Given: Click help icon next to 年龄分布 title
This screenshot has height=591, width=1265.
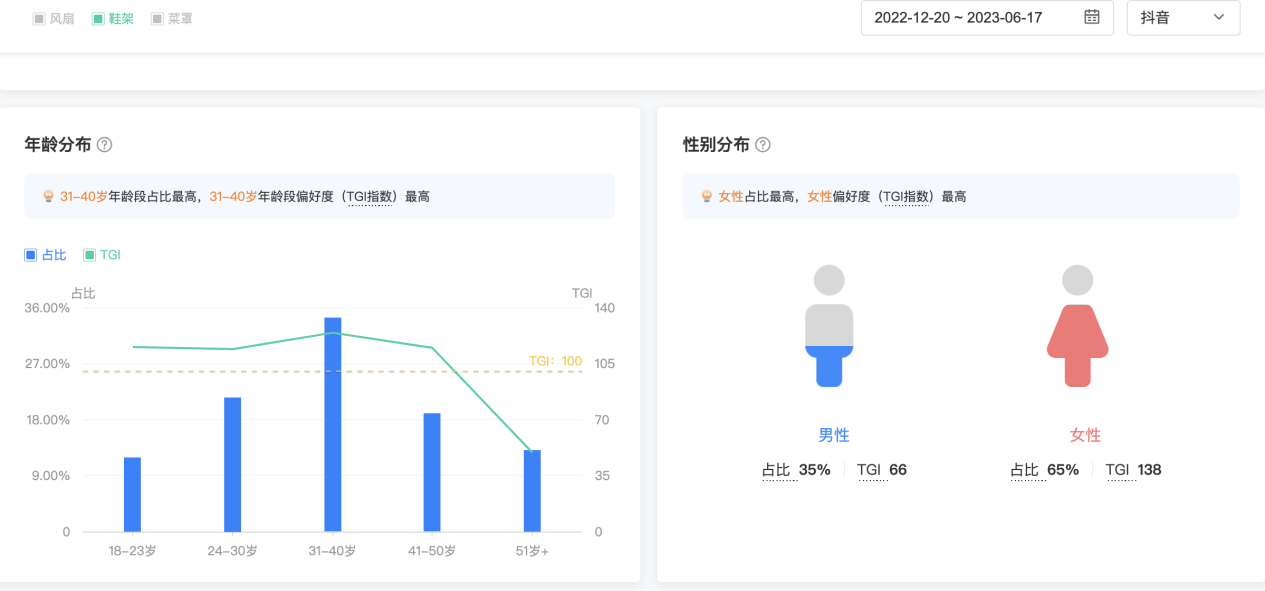Looking at the screenshot, I should pyautogui.click(x=104, y=145).
